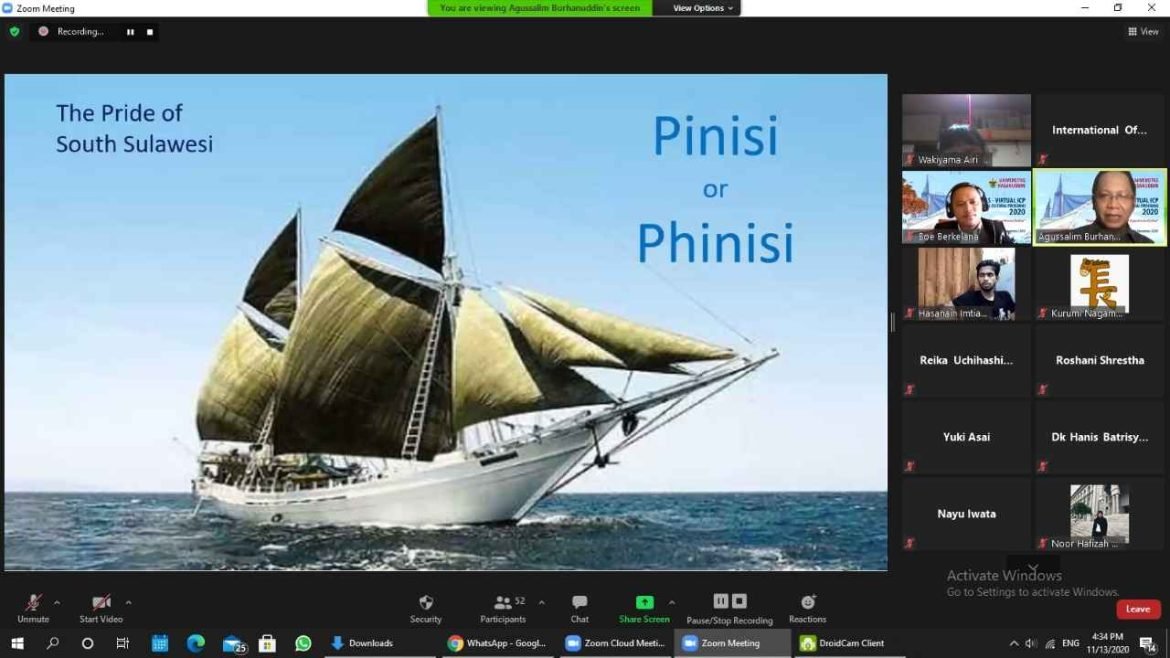Click the green encryption shield icon

pos(14,32)
